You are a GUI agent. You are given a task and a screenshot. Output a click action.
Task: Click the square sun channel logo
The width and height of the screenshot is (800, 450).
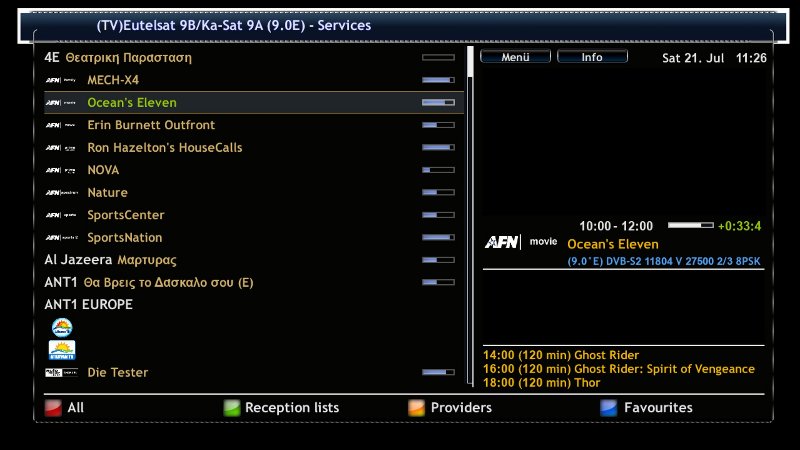62,350
